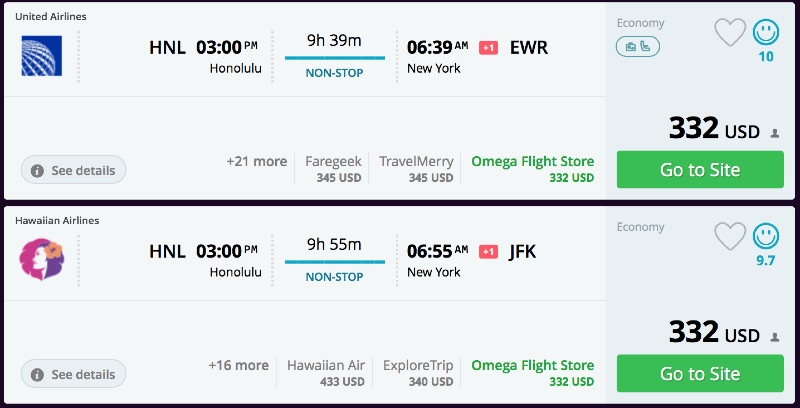Go to Site for the Hawaiian flight

699,374
